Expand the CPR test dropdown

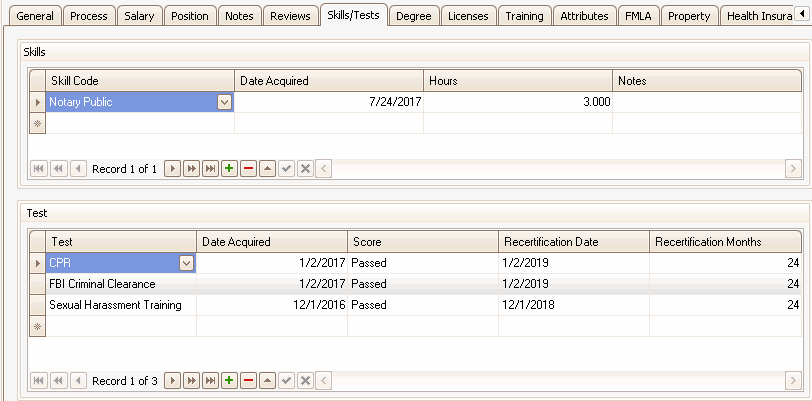185,263
